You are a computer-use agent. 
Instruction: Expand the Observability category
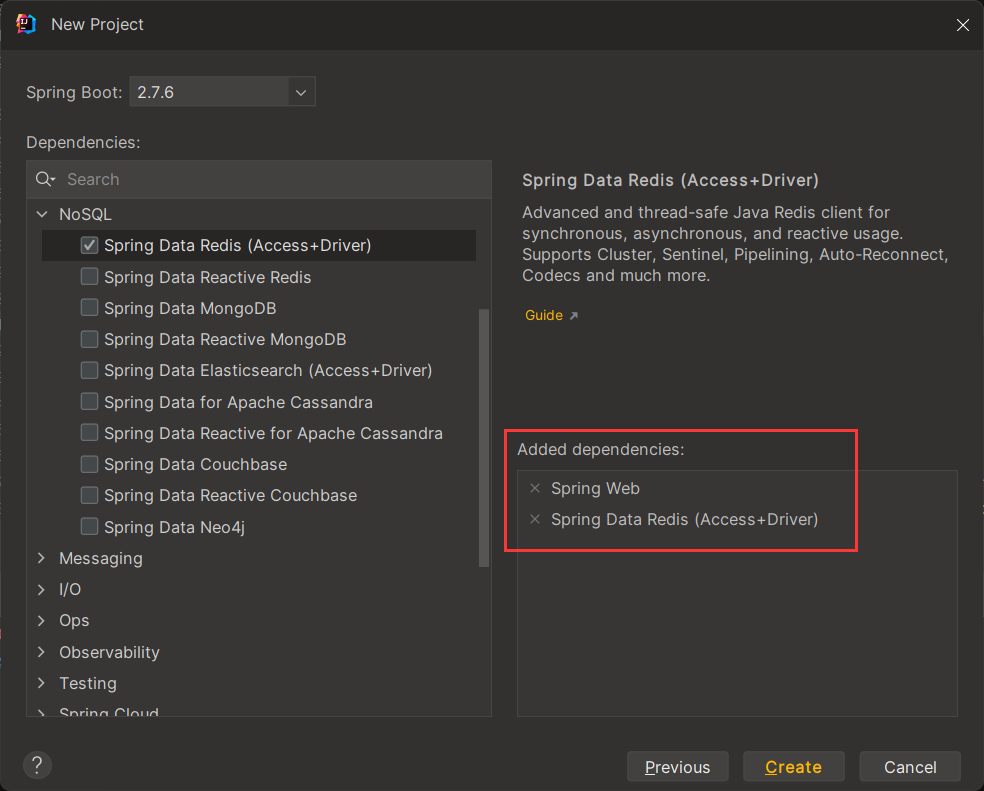pos(41,652)
